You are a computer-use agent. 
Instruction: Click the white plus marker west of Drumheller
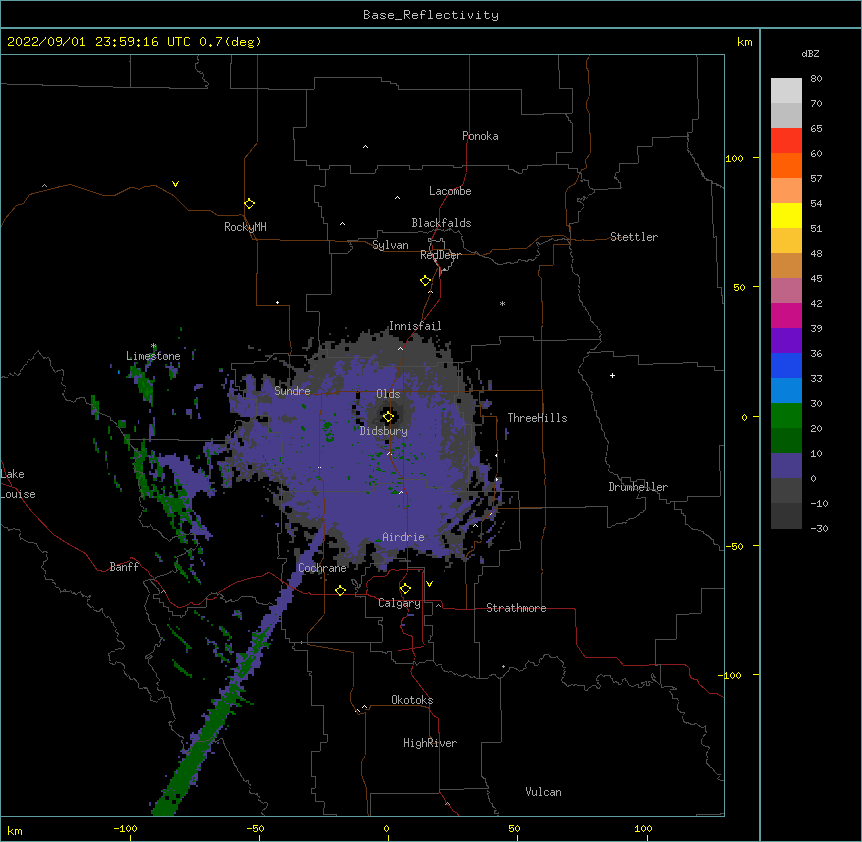(612, 375)
